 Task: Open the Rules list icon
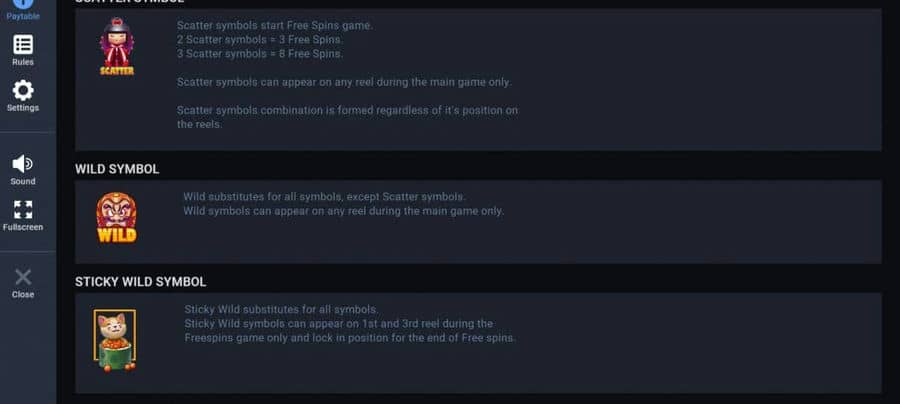[x=23, y=44]
